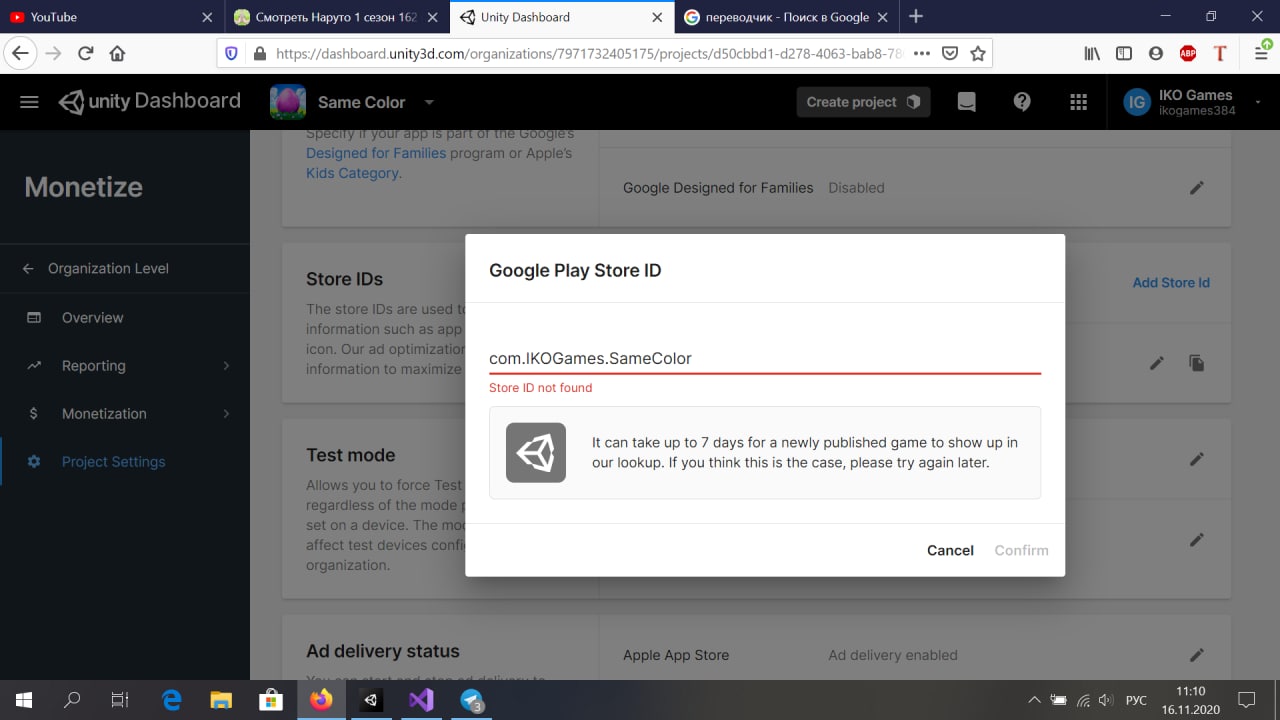Click the disabled Confirm button
Image resolution: width=1280 pixels, height=720 pixels.
pyautogui.click(x=1021, y=550)
